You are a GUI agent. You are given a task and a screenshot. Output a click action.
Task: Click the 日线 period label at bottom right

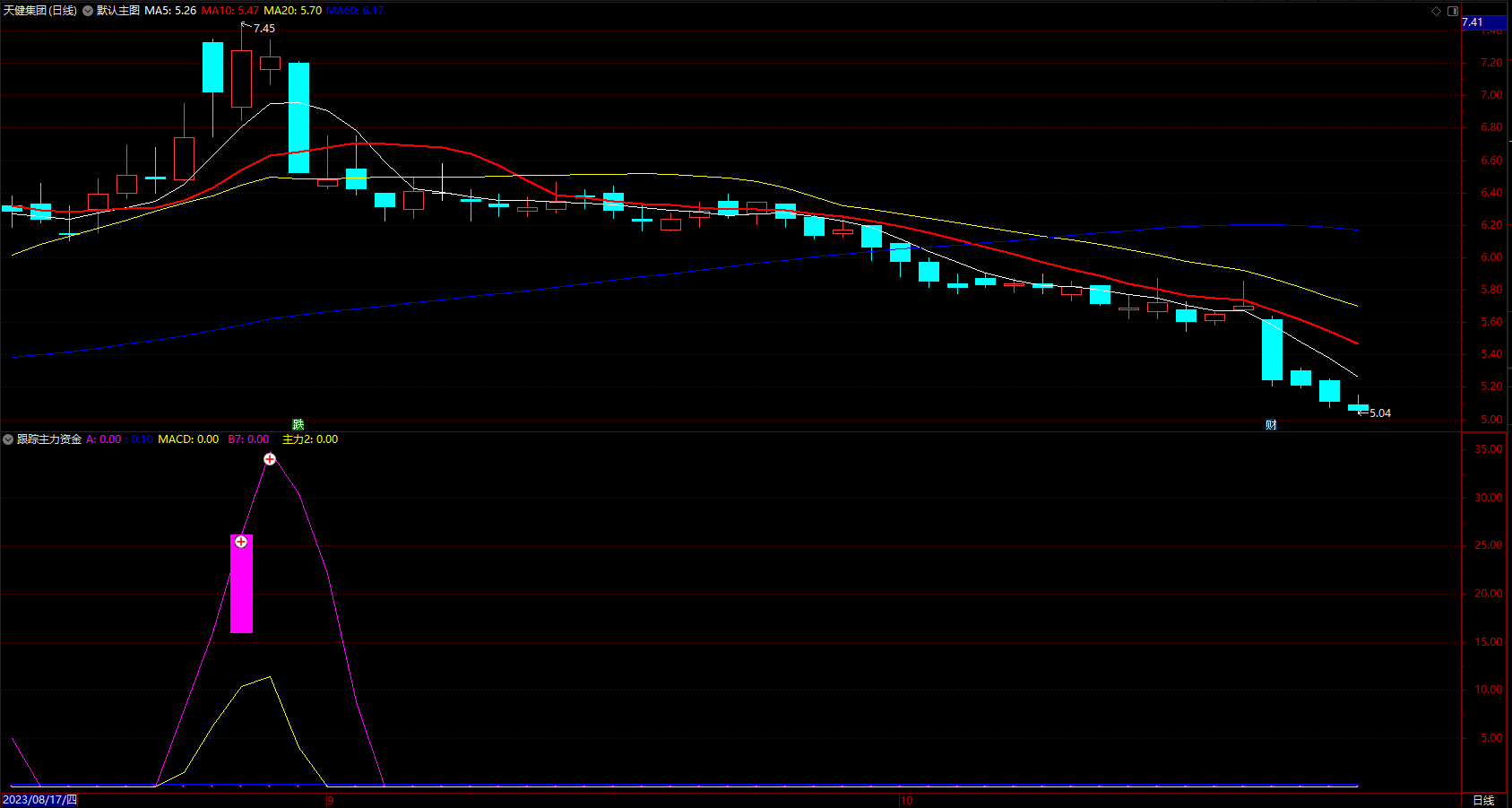pos(1483,800)
